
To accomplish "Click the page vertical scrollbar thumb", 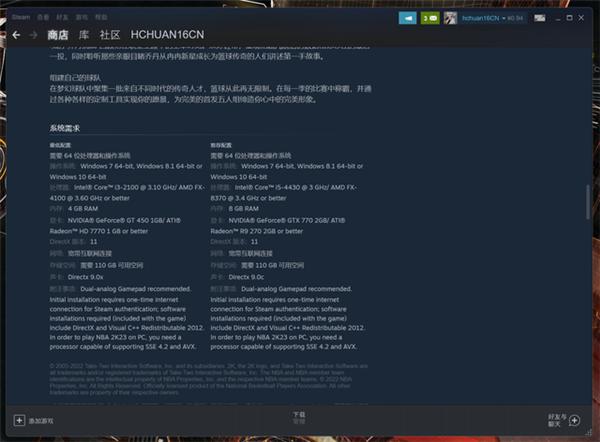I will [588, 202].
